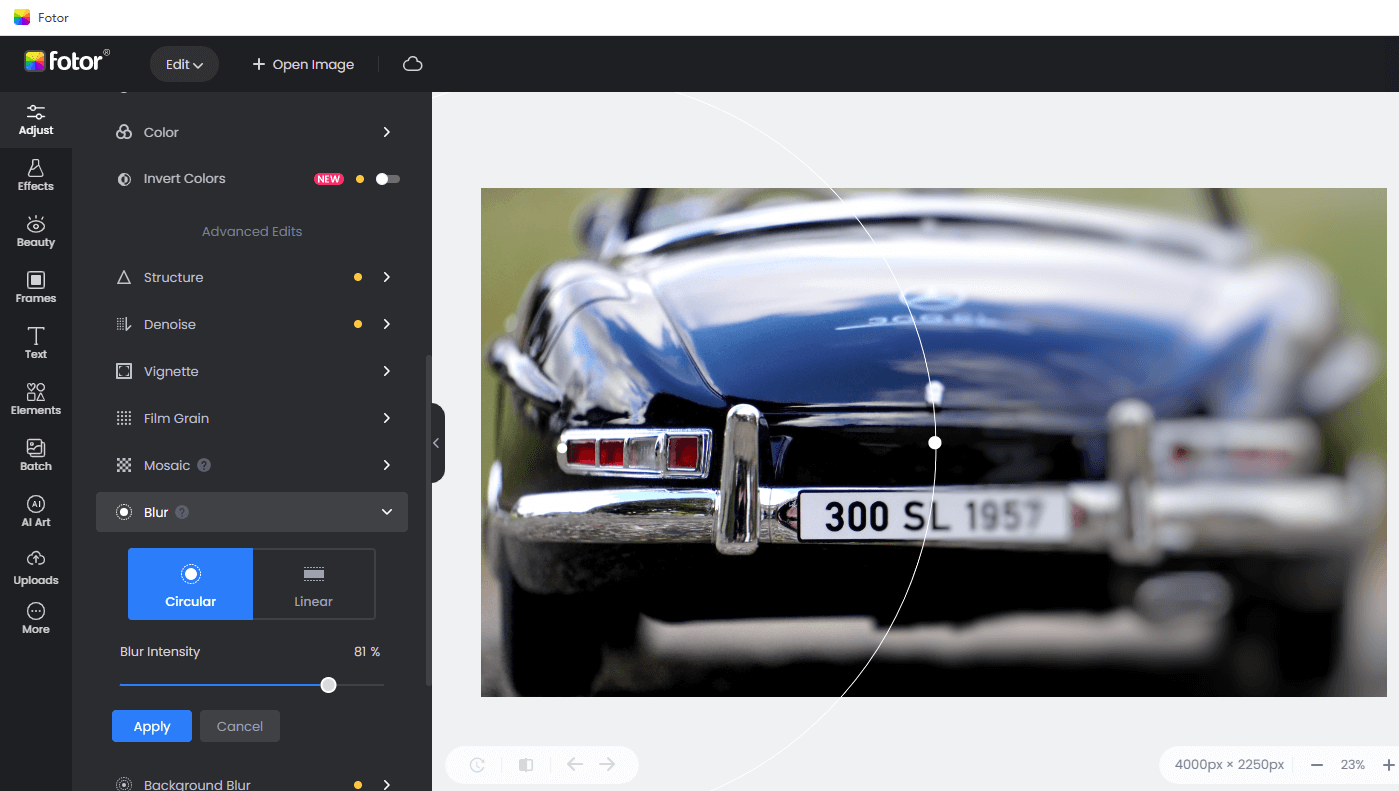Open the Uploads sidebar panel

[x=36, y=567]
